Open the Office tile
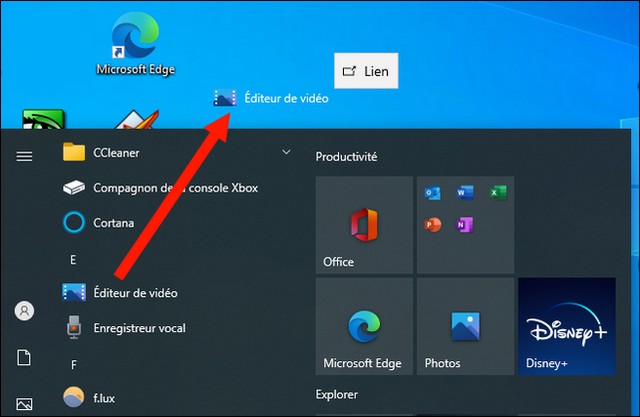Viewport: 640px width, 417px height. [364, 225]
